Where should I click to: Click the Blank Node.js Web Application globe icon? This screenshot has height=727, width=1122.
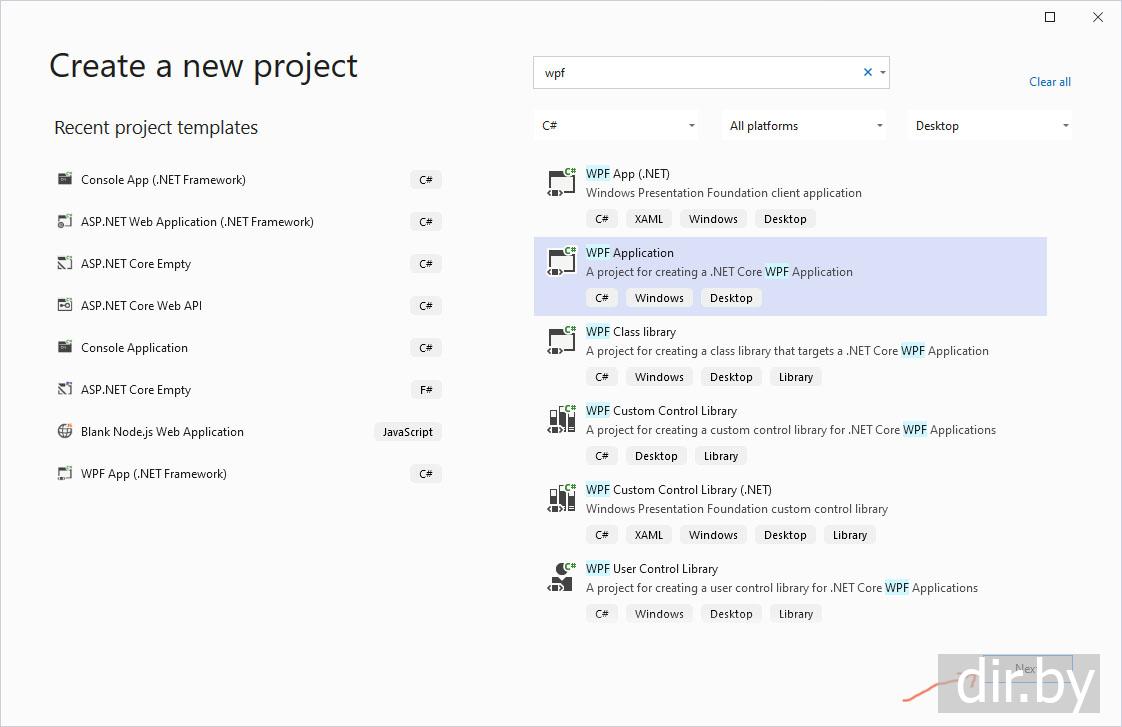click(65, 432)
